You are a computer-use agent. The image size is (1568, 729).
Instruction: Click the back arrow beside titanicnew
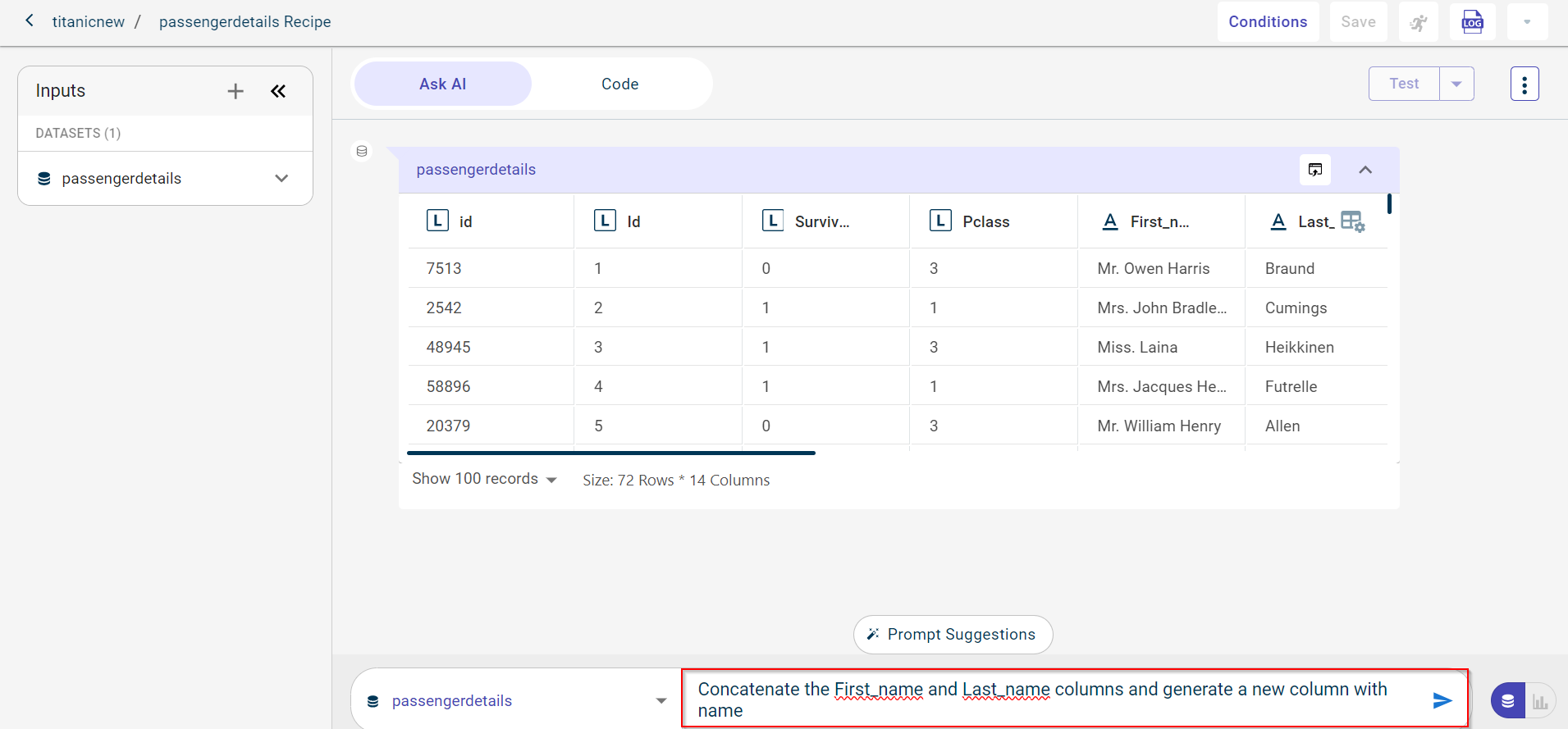click(30, 21)
